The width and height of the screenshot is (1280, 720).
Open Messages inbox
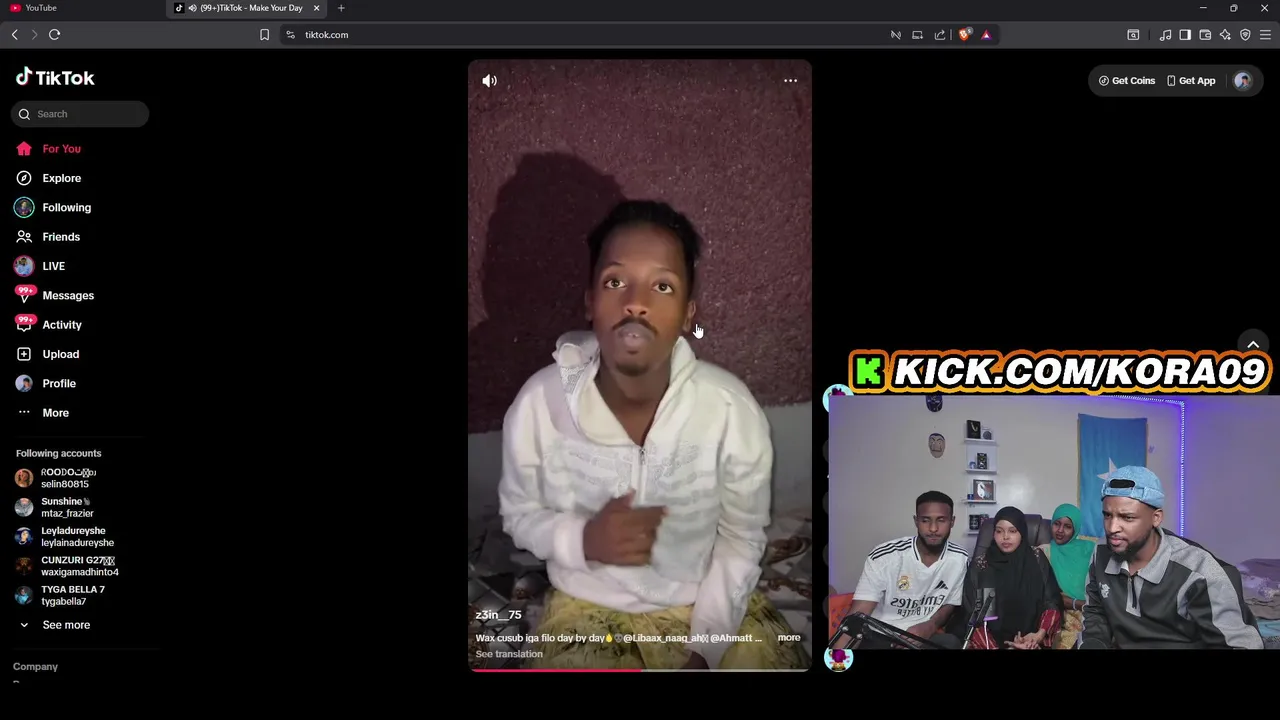click(x=68, y=295)
